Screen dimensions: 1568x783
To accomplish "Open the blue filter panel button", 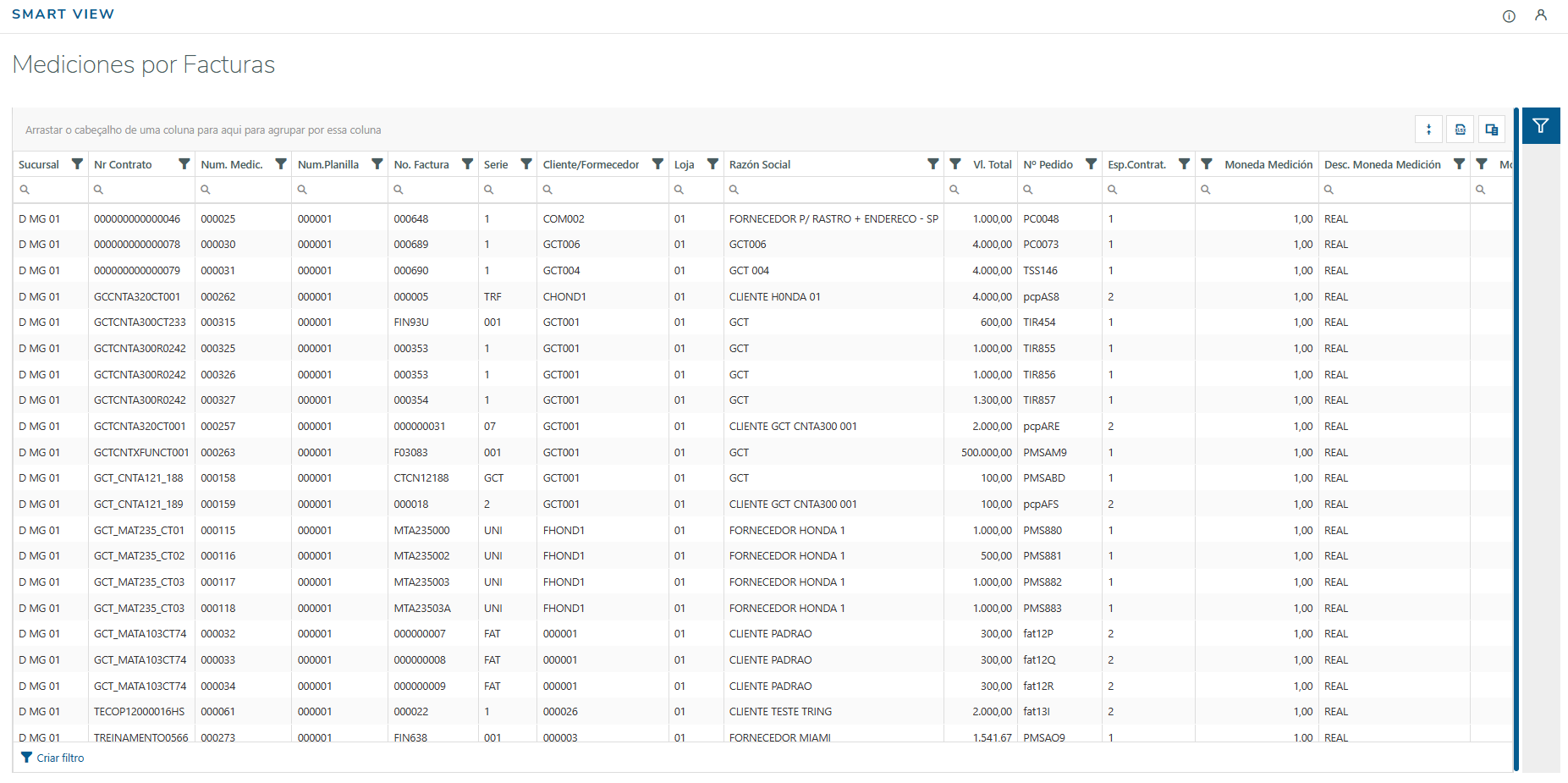I will coord(1541,126).
